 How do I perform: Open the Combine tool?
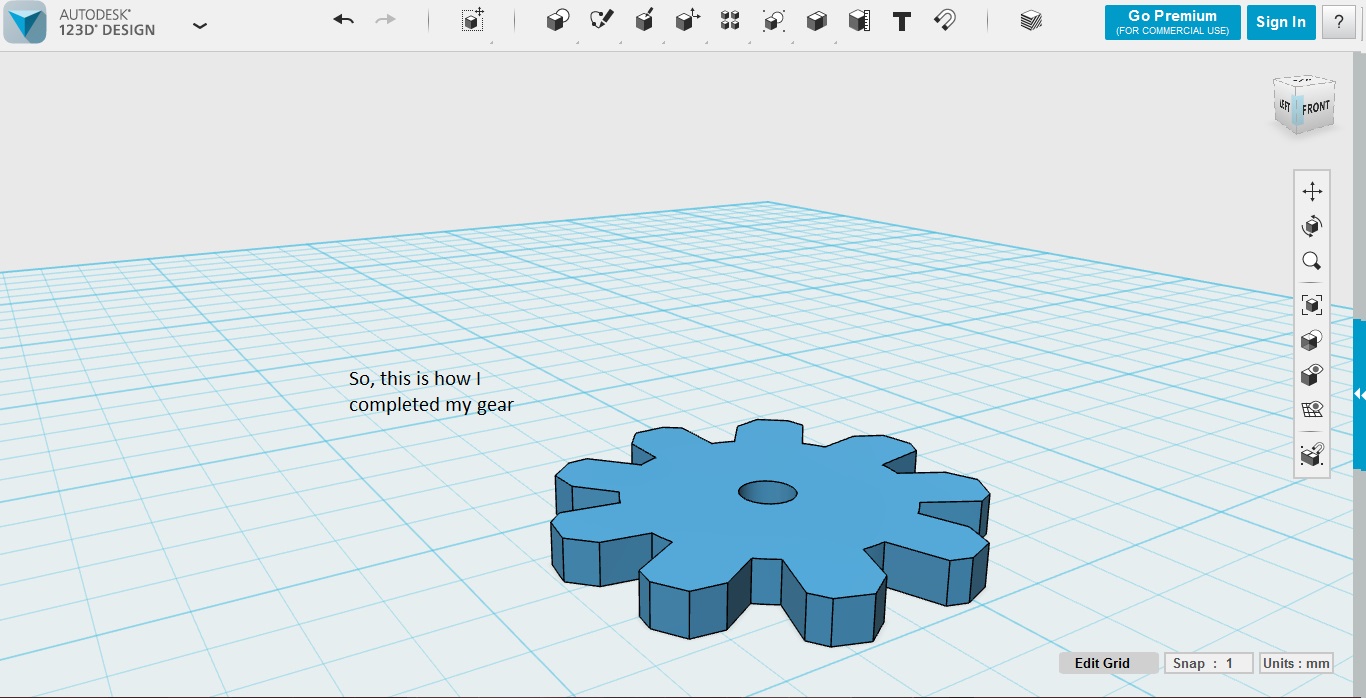(816, 20)
